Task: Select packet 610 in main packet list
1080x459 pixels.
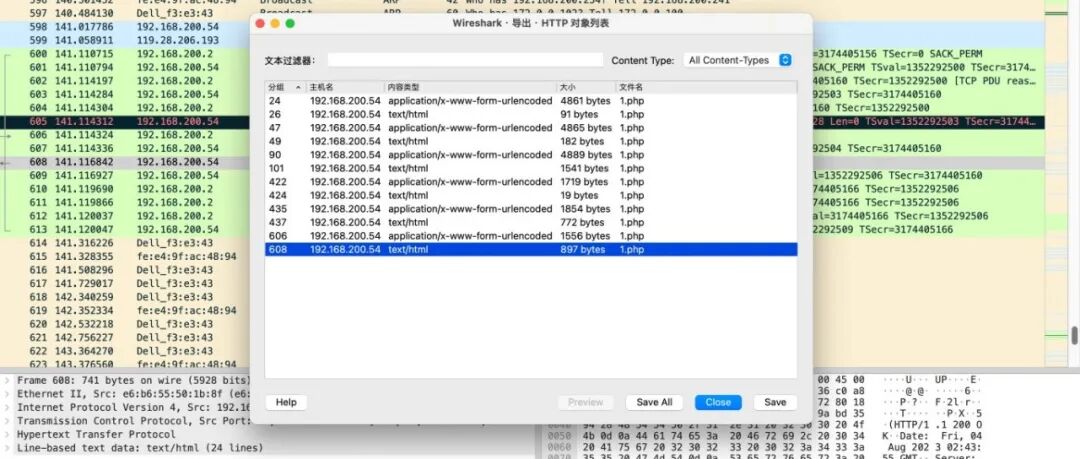Action: pyautogui.click(x=124, y=189)
